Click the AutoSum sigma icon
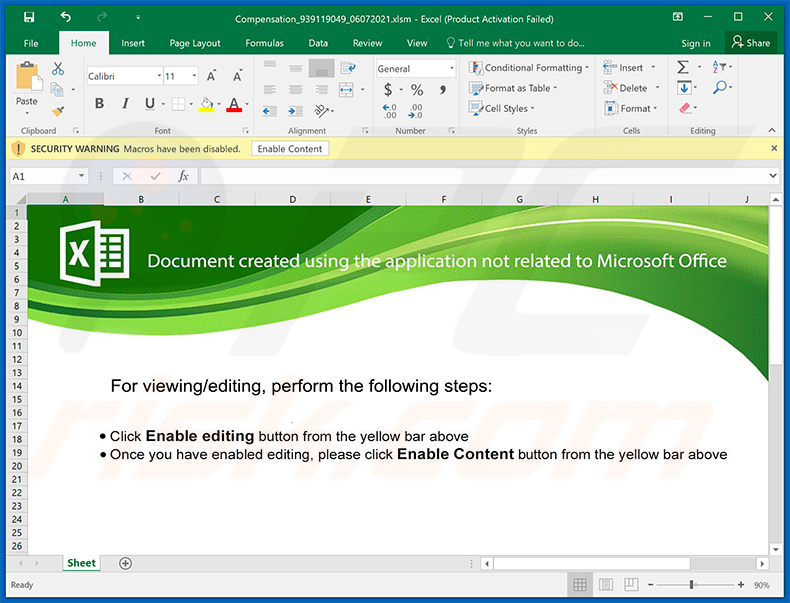This screenshot has width=790, height=603. click(683, 68)
